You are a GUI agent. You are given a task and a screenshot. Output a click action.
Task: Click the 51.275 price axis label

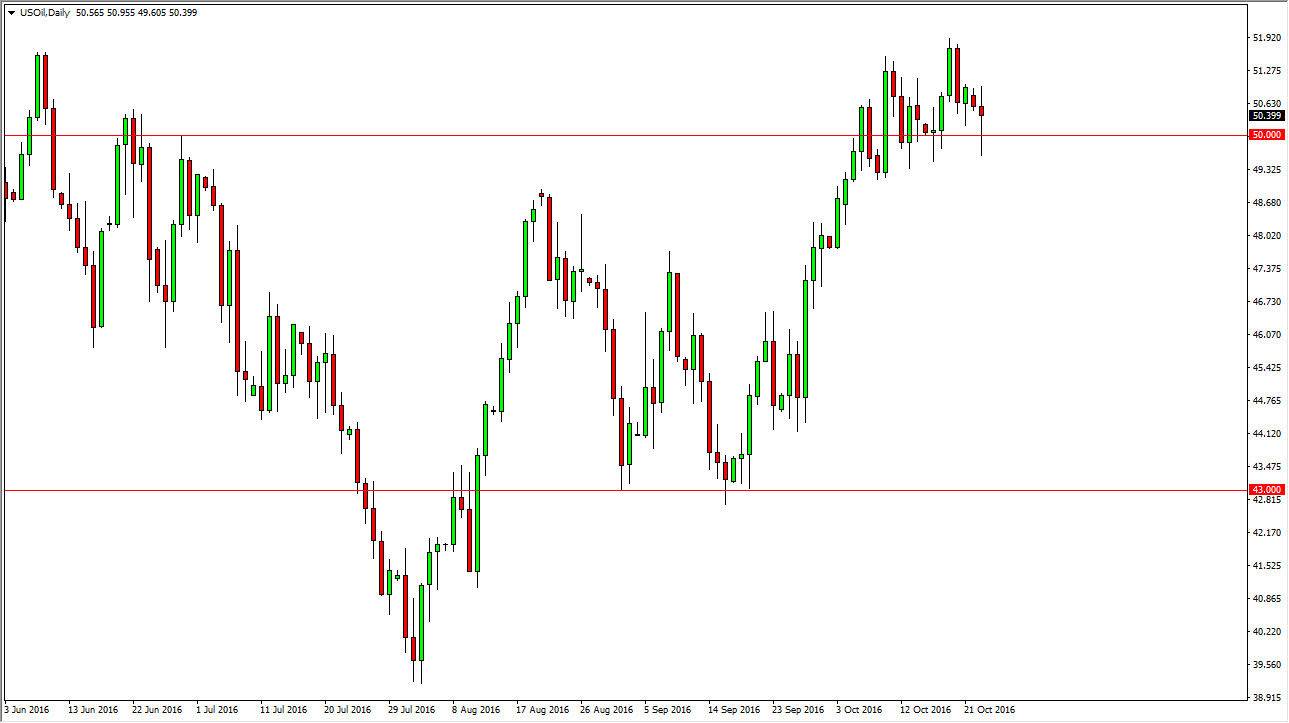tap(1265, 71)
